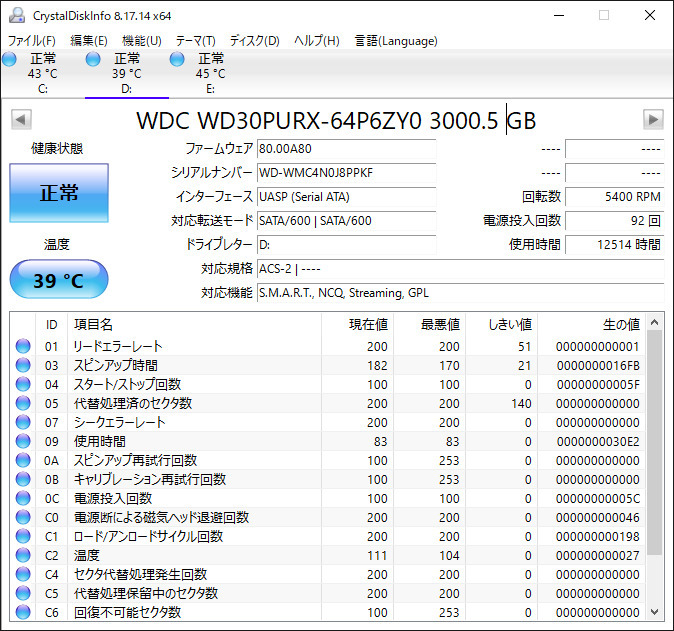Screen dimensions: 674x631
Task: Click raw value 0000000016FB in スピンアップ時間 row
Action: click(598, 366)
